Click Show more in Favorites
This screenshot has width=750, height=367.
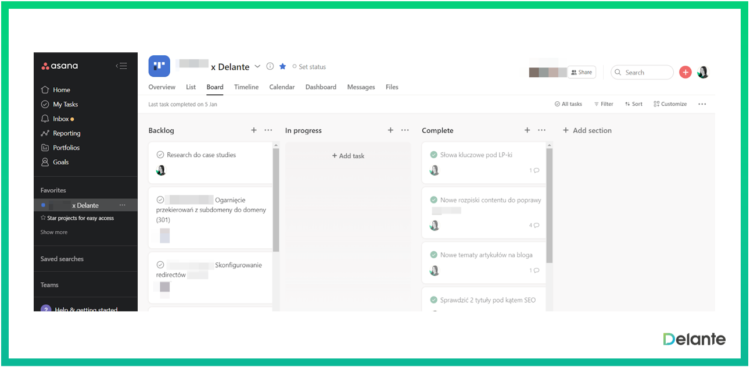[x=54, y=232]
